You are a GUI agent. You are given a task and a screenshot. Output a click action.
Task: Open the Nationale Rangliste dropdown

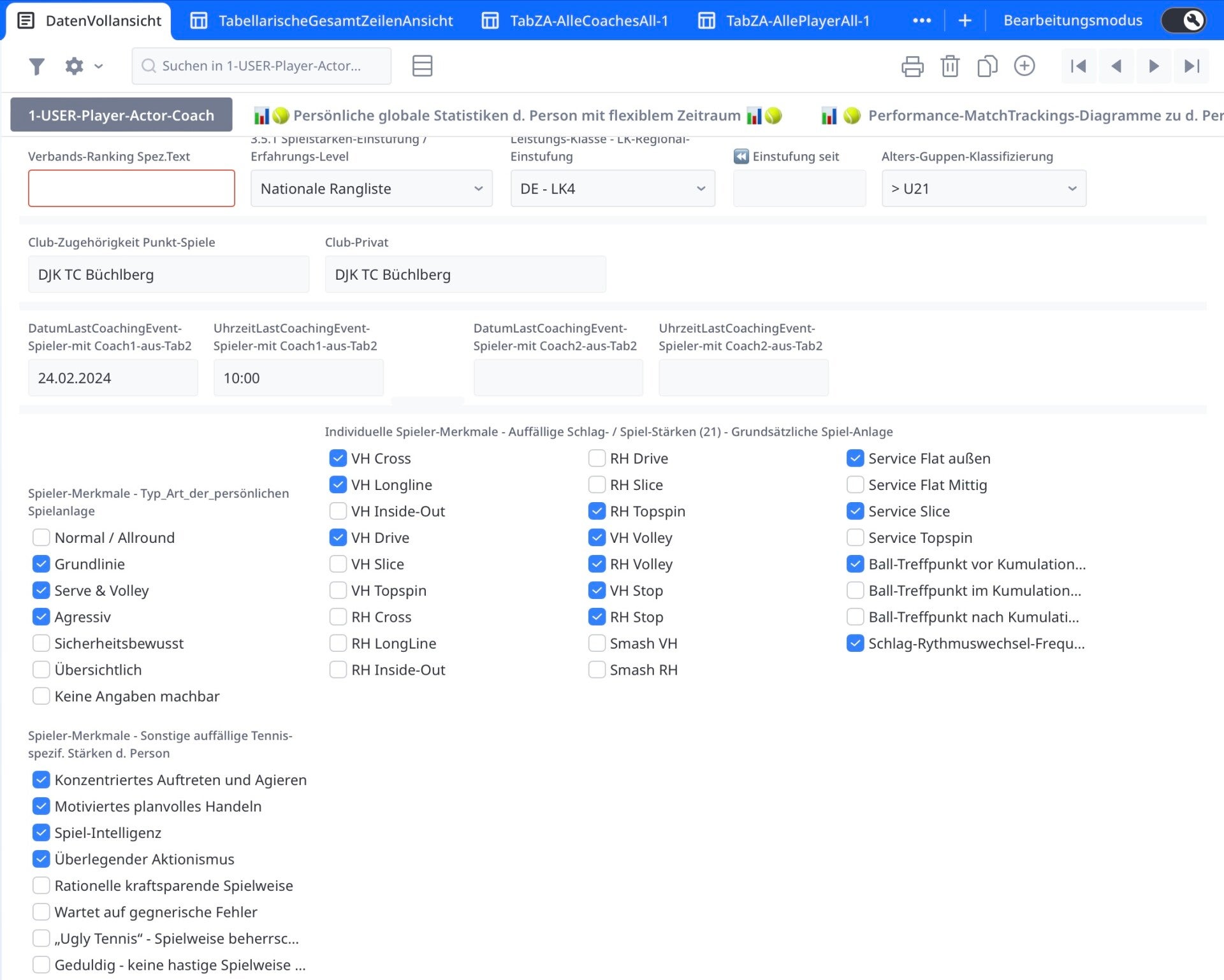point(371,189)
